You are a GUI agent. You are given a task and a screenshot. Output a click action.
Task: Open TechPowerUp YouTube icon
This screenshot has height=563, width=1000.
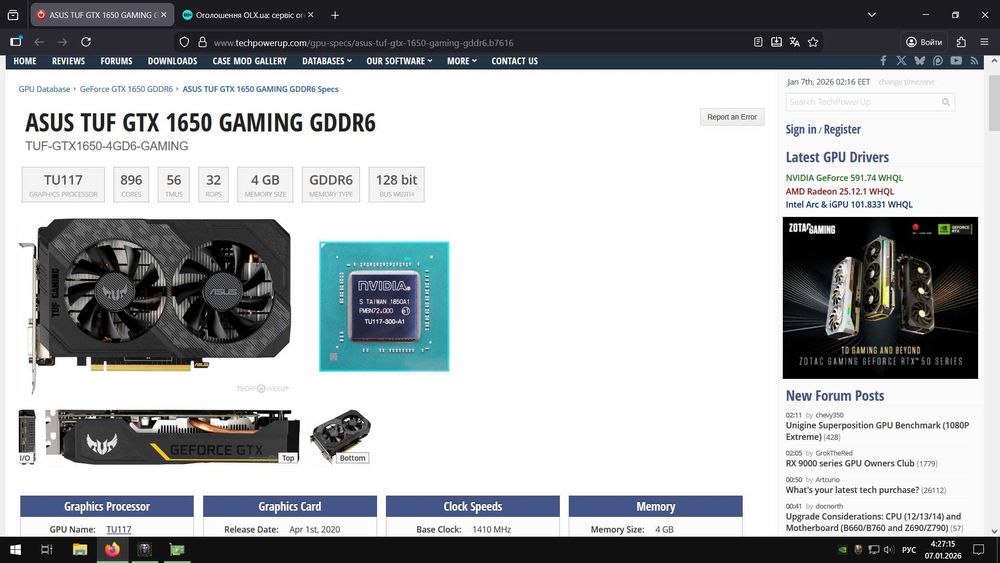(956, 61)
